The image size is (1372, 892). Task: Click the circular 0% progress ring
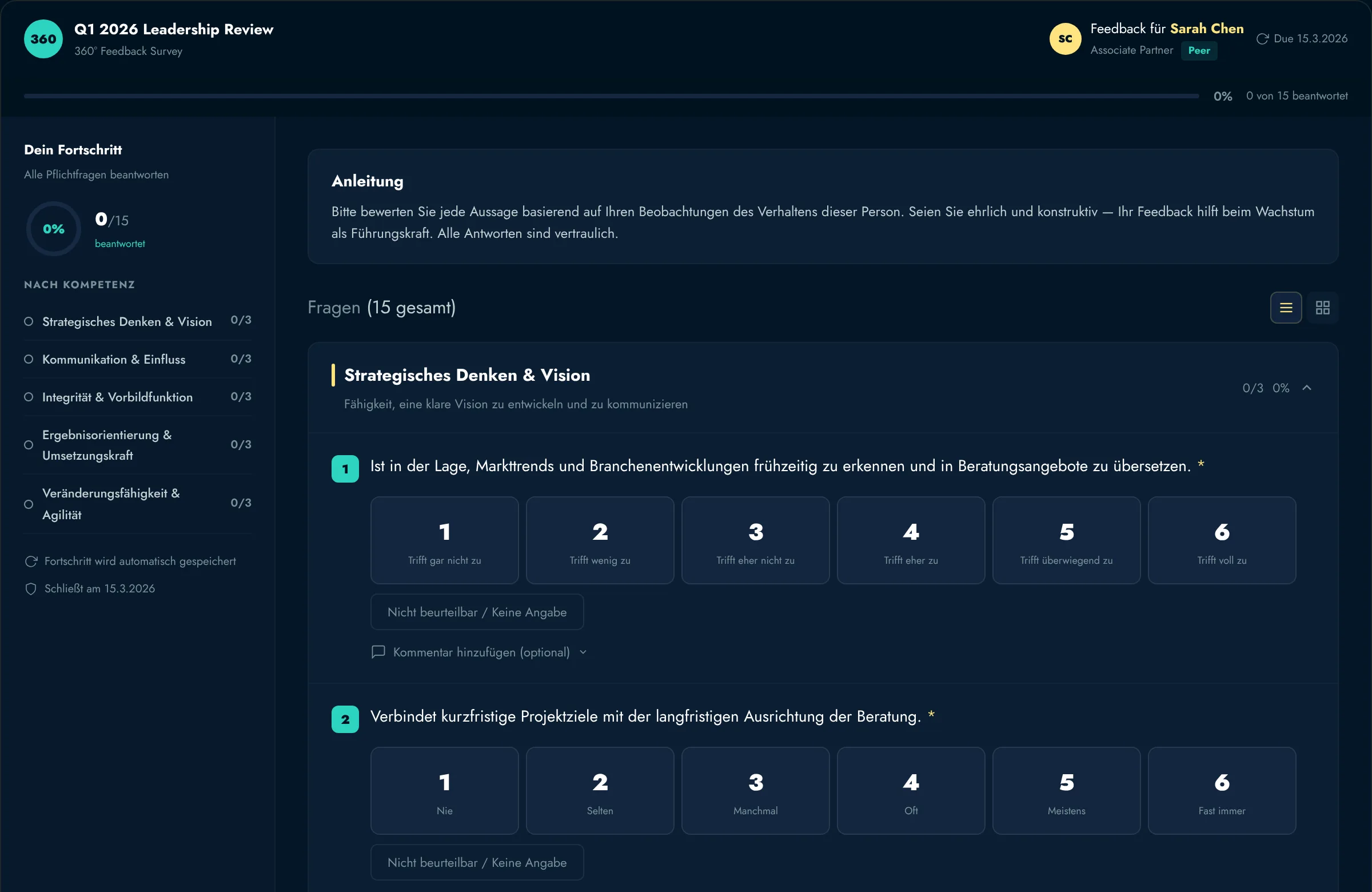click(x=54, y=229)
